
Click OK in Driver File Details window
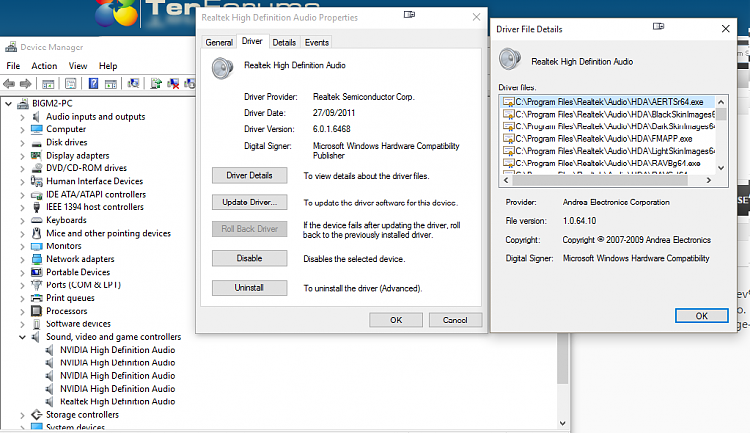coord(702,316)
